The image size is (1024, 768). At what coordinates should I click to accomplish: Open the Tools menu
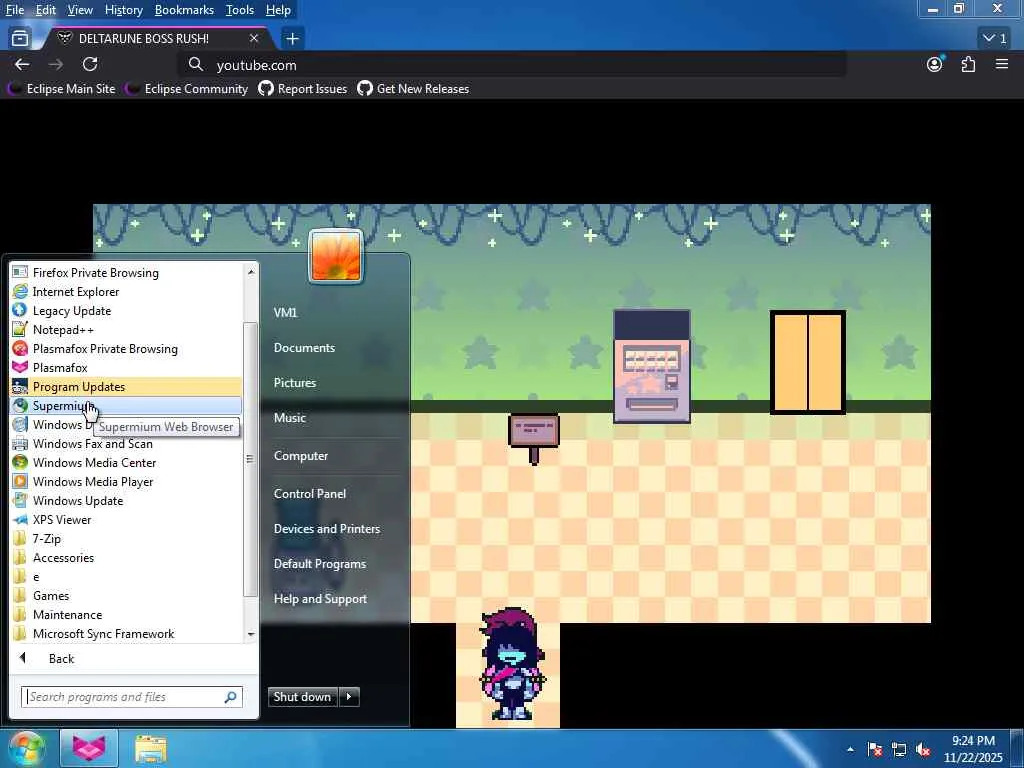240,10
